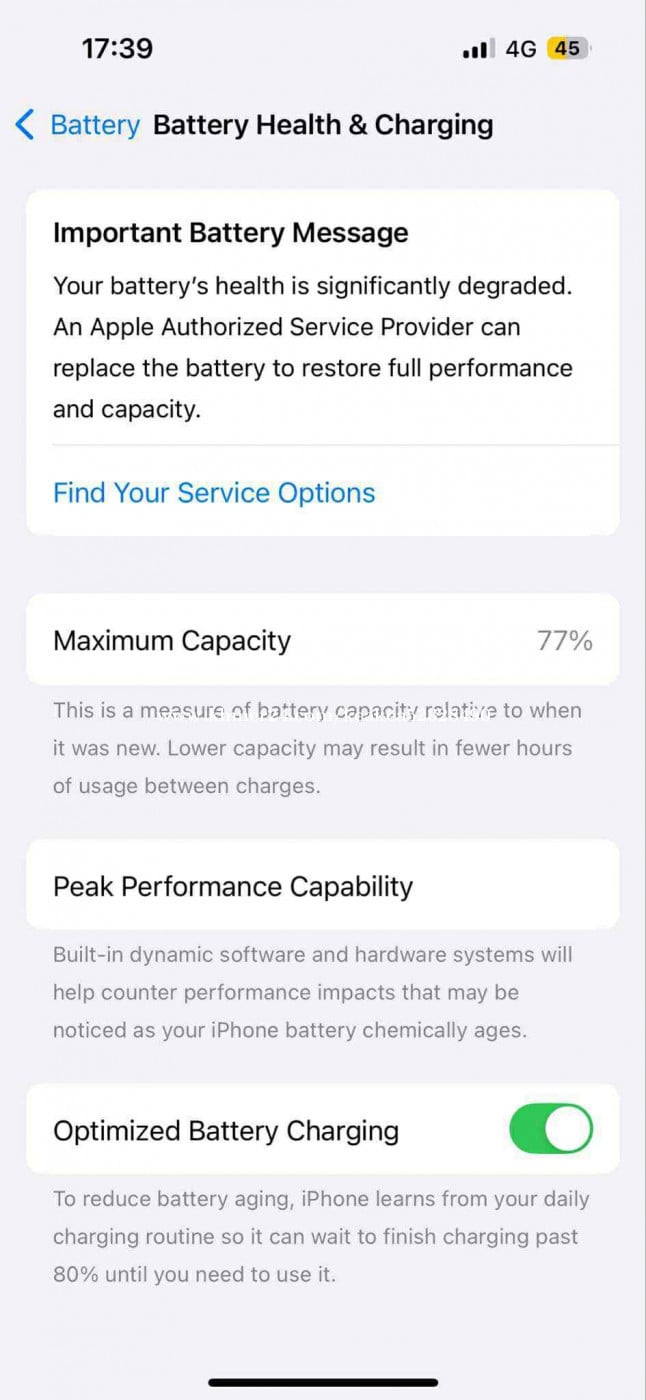646x1400 pixels.
Task: Tap the cellular signal strength icon
Action: pos(479,49)
